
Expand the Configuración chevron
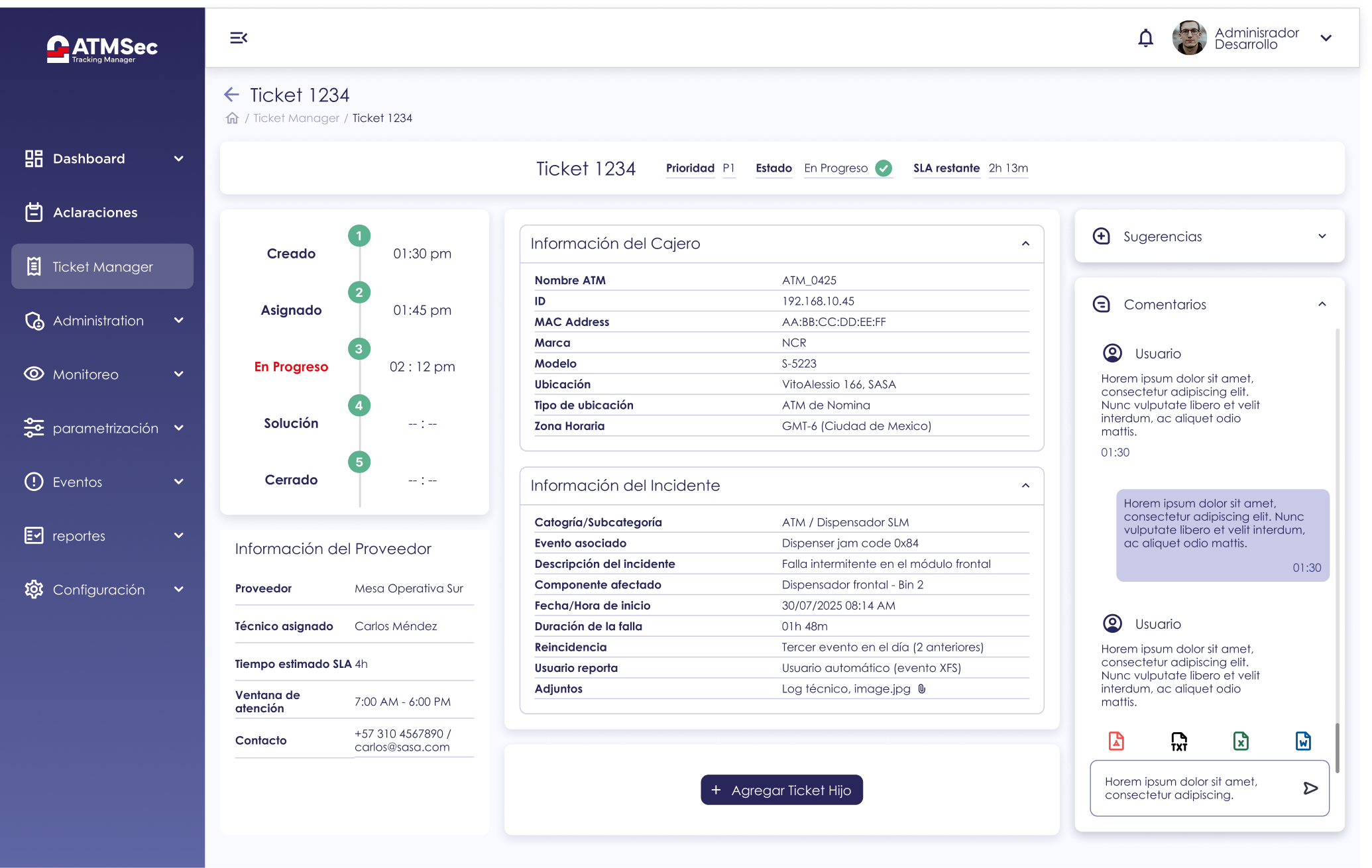point(178,589)
